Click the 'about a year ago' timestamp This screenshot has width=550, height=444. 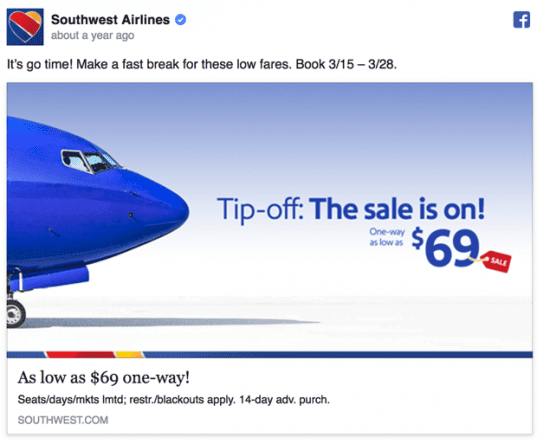pos(93,35)
